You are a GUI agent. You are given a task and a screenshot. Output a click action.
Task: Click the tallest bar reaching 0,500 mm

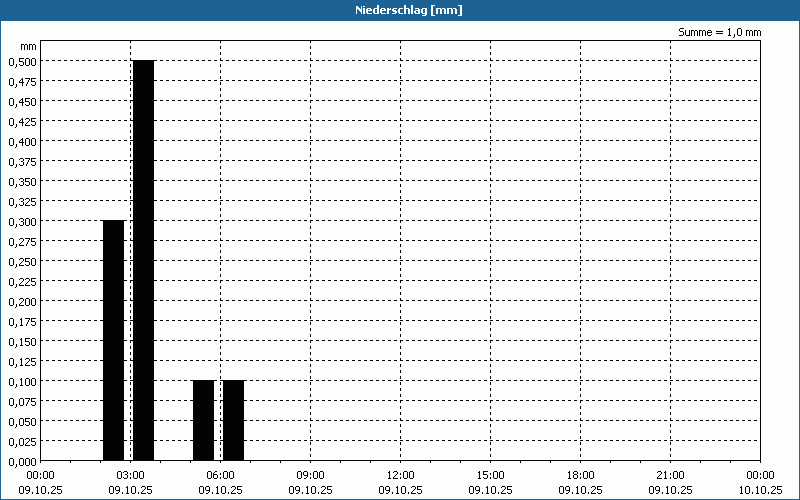143,260
